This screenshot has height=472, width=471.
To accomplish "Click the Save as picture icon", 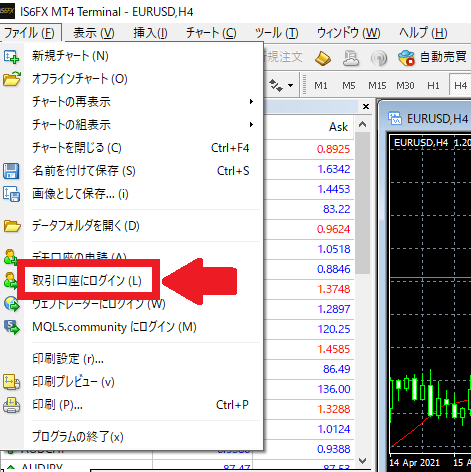I will point(11,194).
